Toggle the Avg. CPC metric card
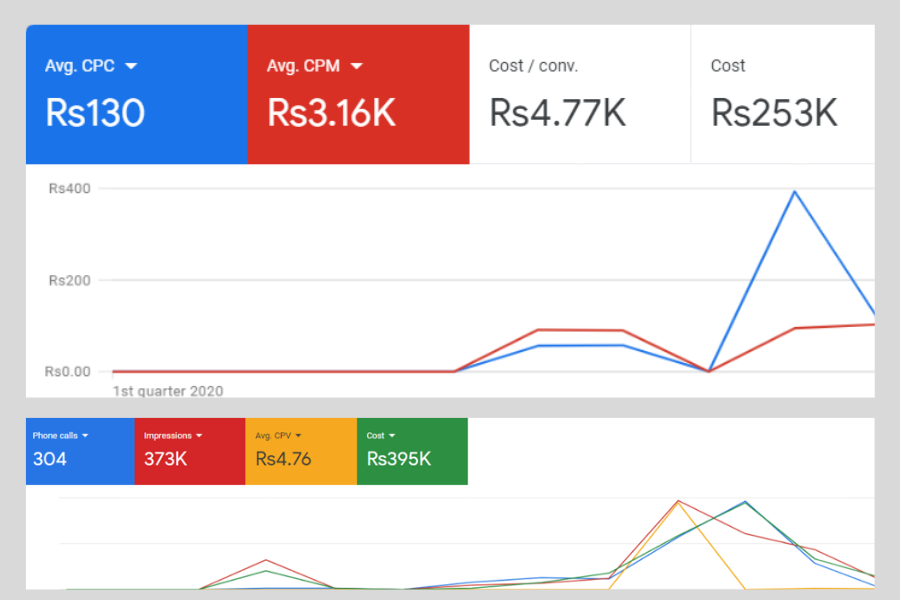Screen dimensions: 900x600 pos(136,93)
